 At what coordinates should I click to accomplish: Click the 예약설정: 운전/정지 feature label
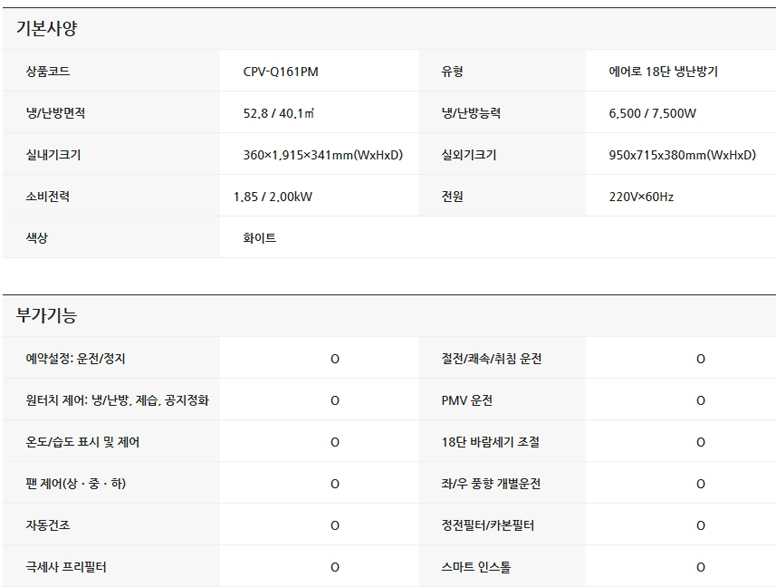click(76, 358)
